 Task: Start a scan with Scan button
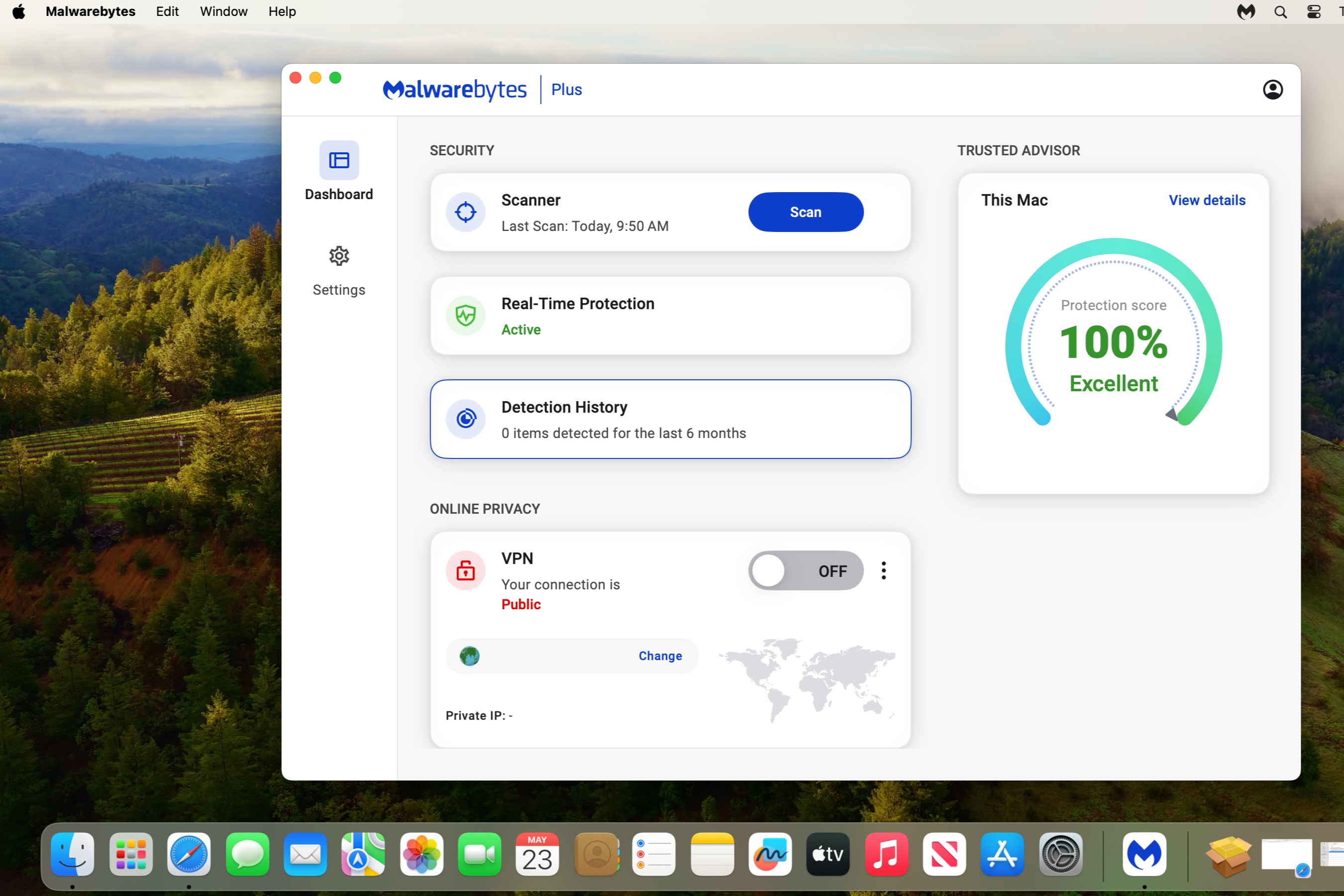[806, 212]
